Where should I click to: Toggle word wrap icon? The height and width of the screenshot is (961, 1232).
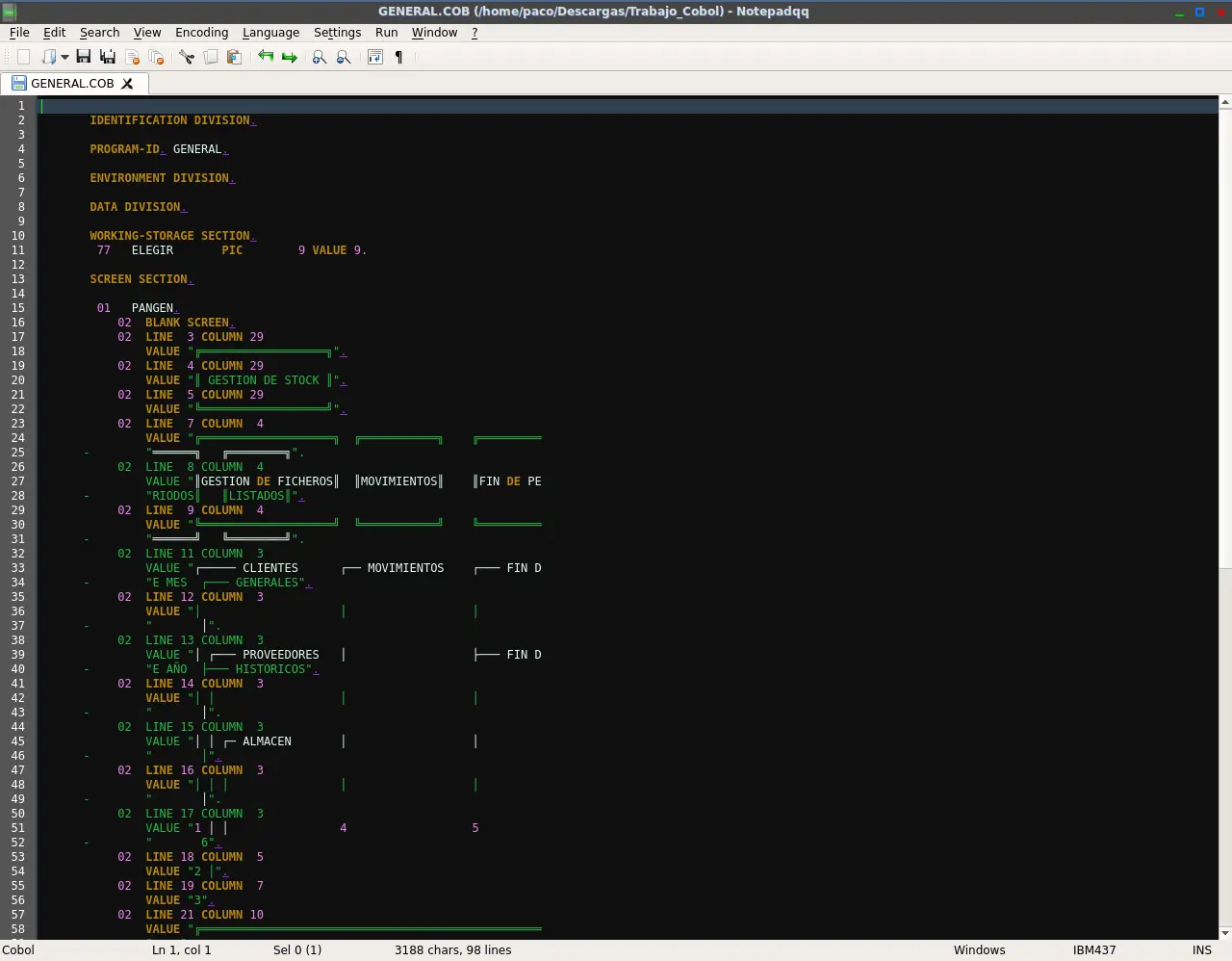(x=375, y=57)
